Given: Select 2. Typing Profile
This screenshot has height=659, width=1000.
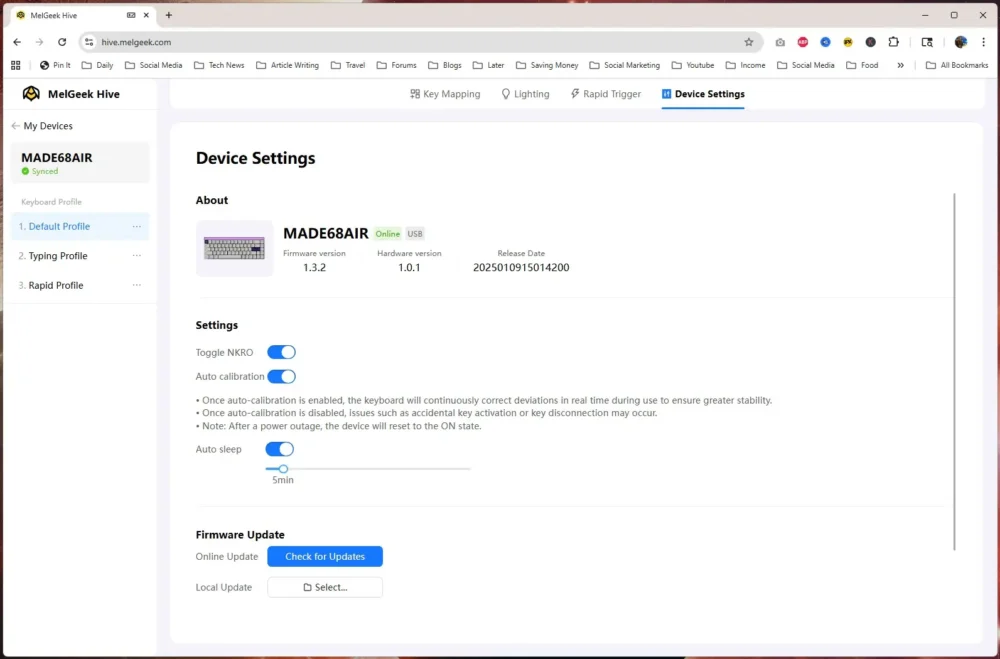Looking at the screenshot, I should [80, 256].
